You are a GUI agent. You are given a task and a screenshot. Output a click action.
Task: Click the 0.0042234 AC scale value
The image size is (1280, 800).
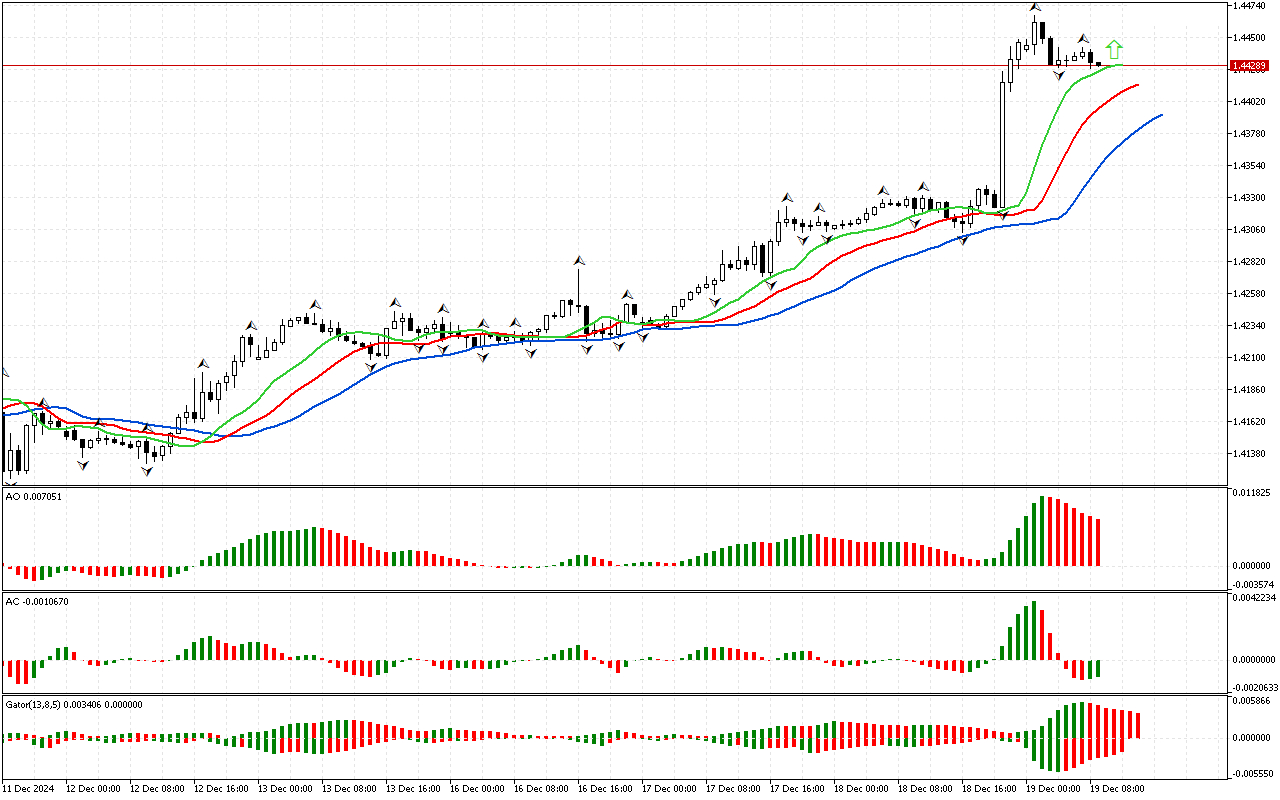coord(1254,599)
